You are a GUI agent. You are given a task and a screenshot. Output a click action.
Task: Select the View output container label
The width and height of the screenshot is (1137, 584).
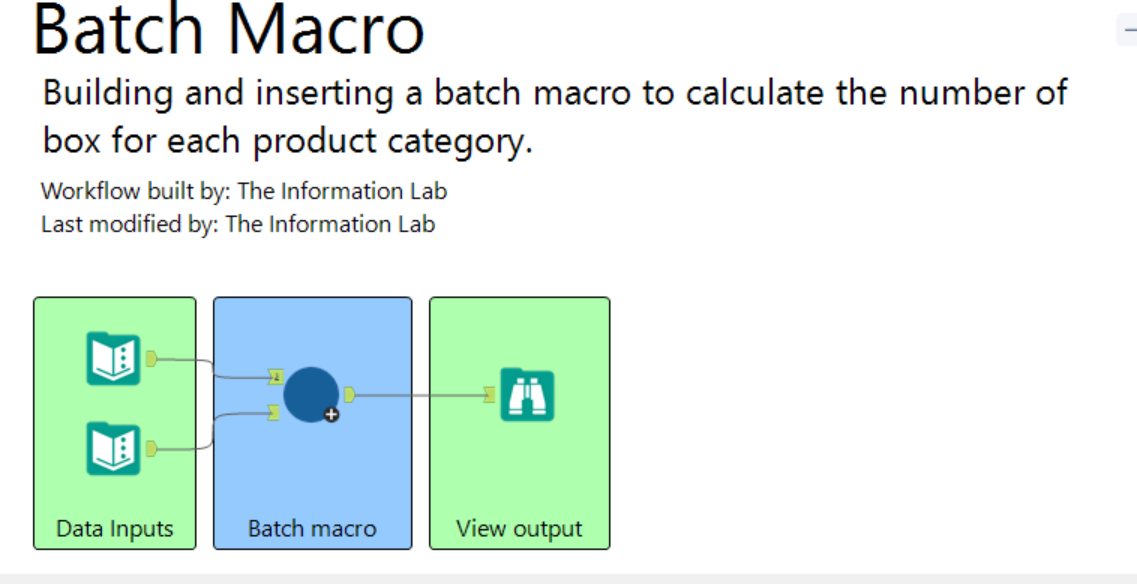pos(519,528)
